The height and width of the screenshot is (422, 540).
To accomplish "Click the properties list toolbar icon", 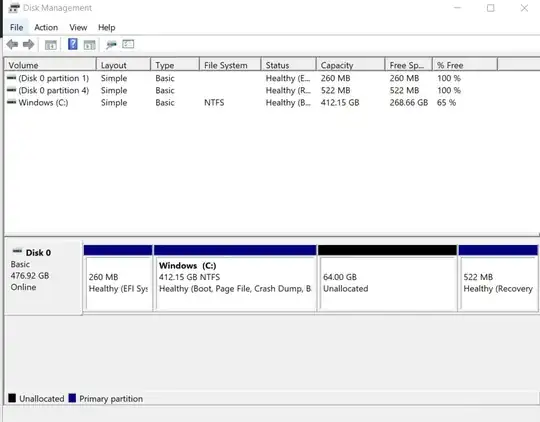I will (x=128, y=44).
